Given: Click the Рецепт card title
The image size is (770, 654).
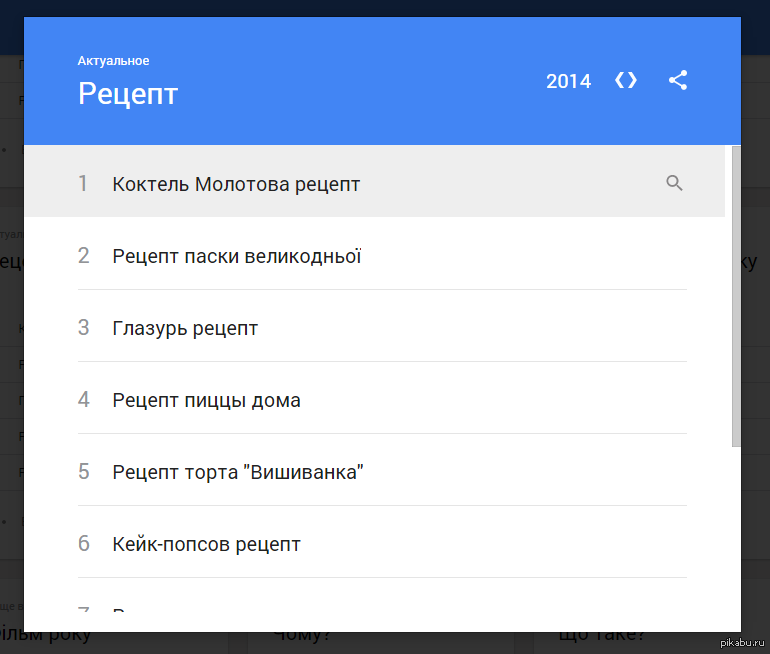Looking at the screenshot, I should (x=128, y=93).
